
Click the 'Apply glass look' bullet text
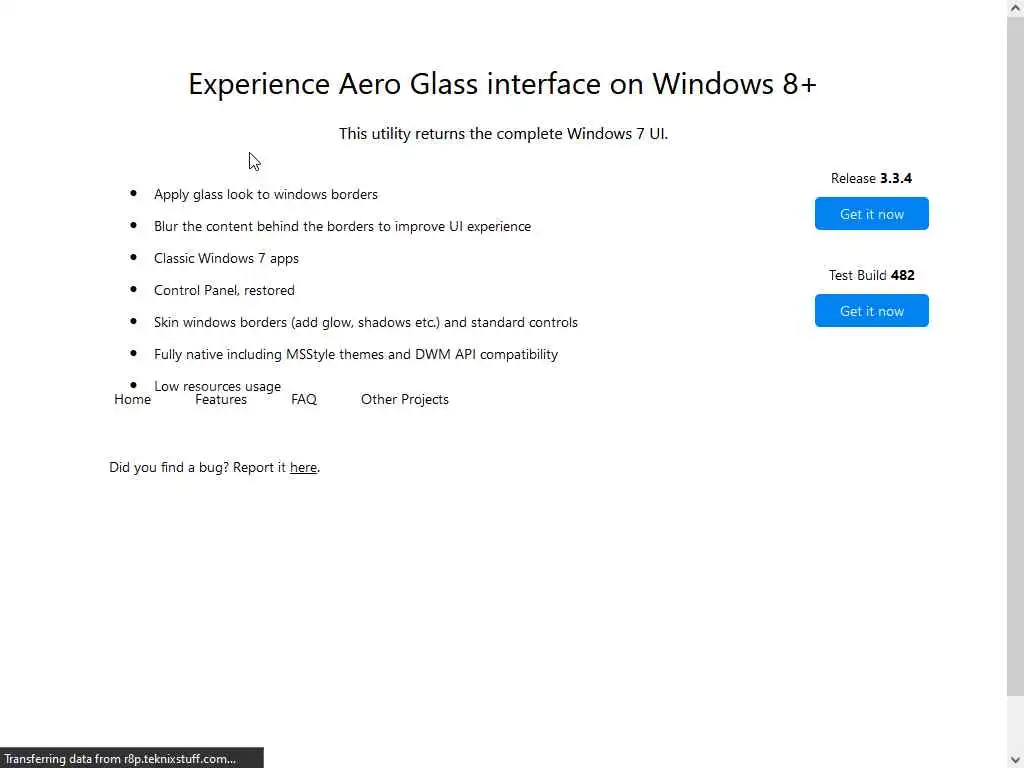[x=265, y=194]
